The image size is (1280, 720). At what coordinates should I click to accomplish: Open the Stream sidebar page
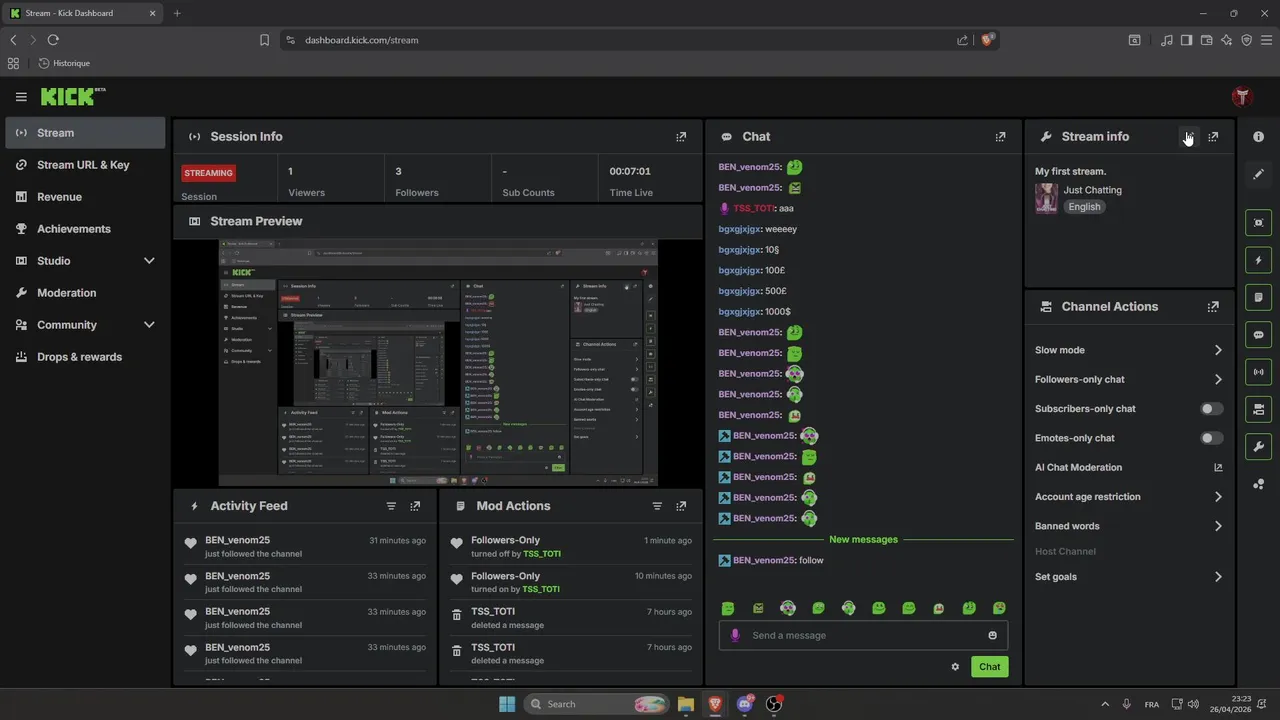(85, 133)
